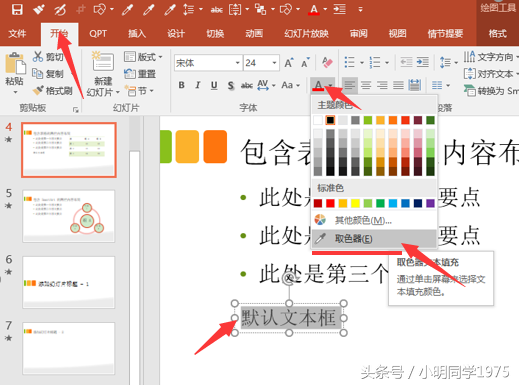Screen dimensions: 519x385
Task: Click the distributed alignment icon
Action: (415, 85)
